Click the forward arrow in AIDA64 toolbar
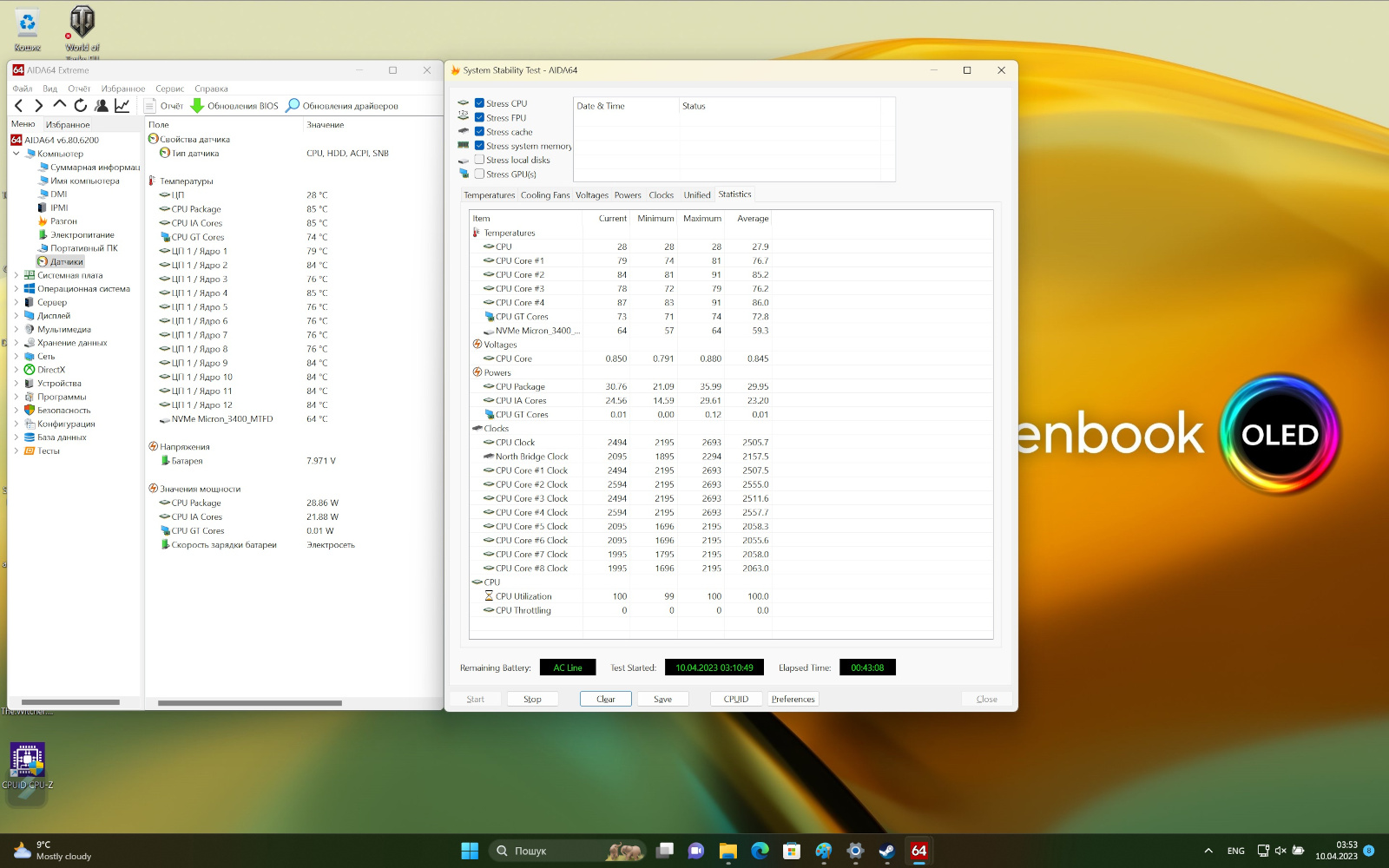The image size is (1389, 868). pyautogui.click(x=38, y=106)
